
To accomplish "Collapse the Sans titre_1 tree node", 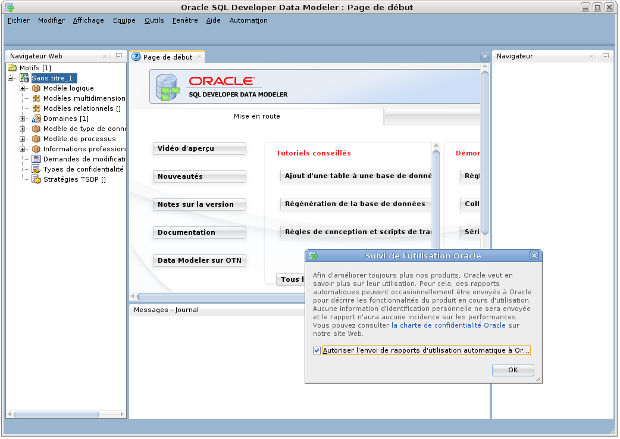I will pyautogui.click(x=11, y=78).
